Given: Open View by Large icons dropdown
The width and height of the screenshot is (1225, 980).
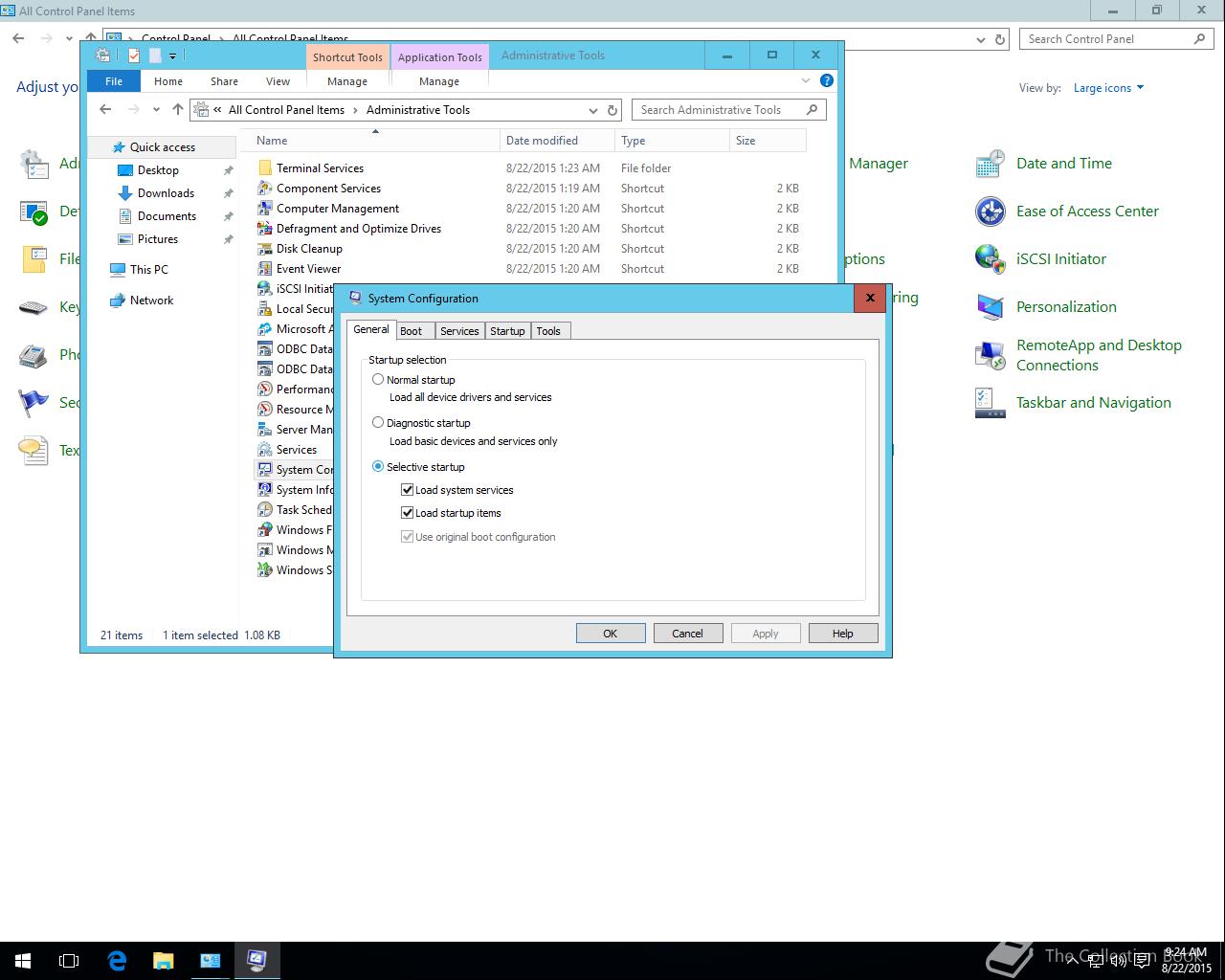Looking at the screenshot, I should click(x=1108, y=88).
